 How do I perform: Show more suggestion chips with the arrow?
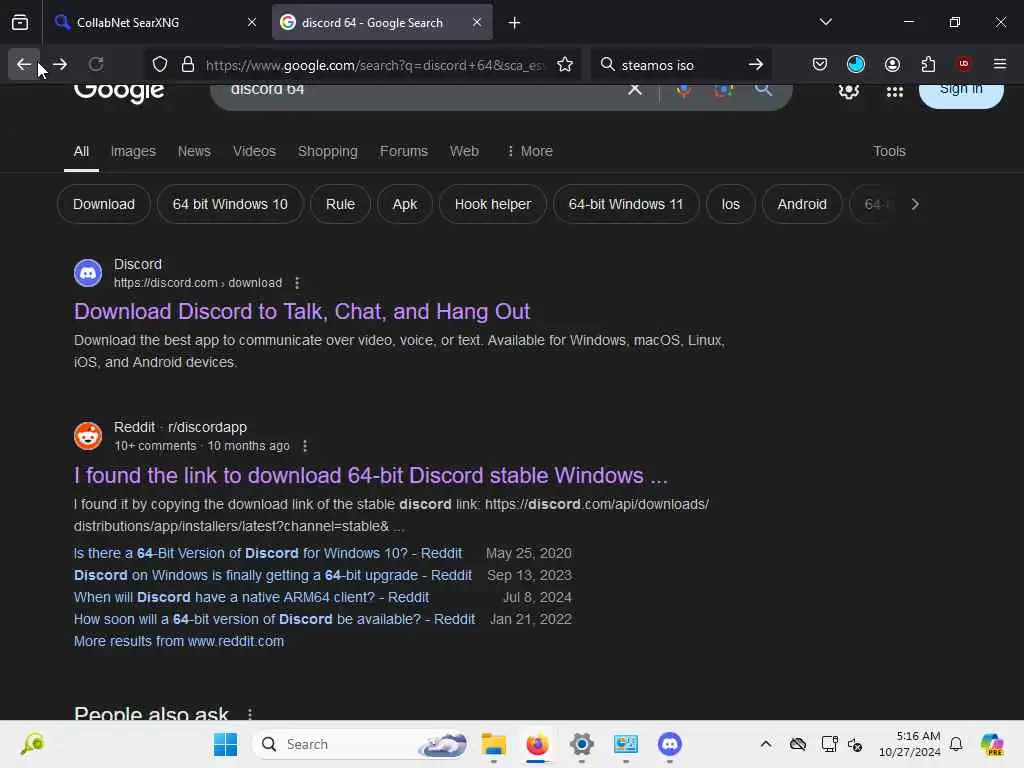(x=915, y=204)
